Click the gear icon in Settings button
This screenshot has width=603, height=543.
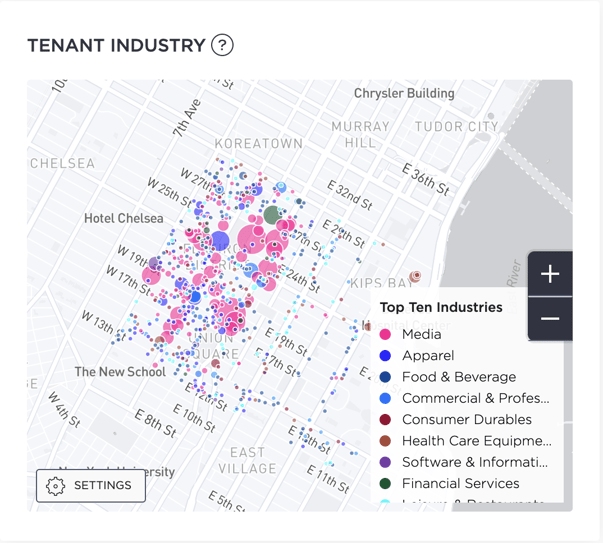[55, 486]
